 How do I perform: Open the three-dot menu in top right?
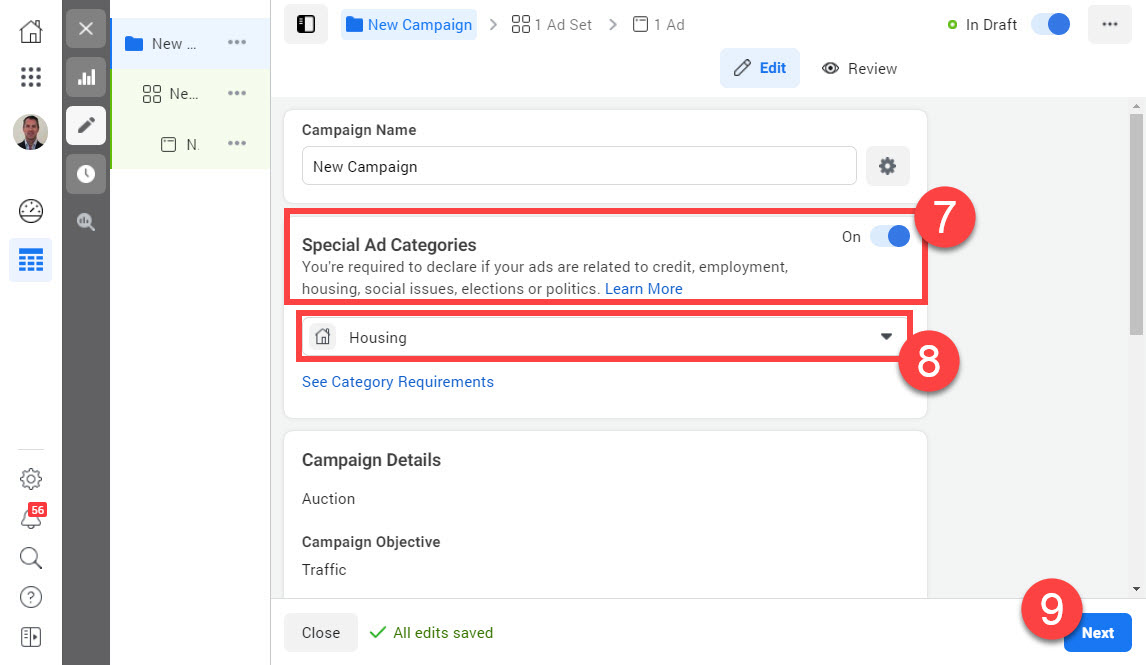[x=1109, y=24]
